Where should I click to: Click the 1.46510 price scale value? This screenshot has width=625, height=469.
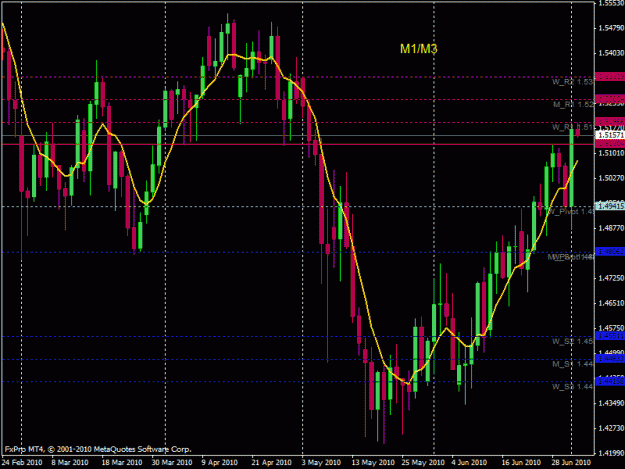pyautogui.click(x=611, y=303)
